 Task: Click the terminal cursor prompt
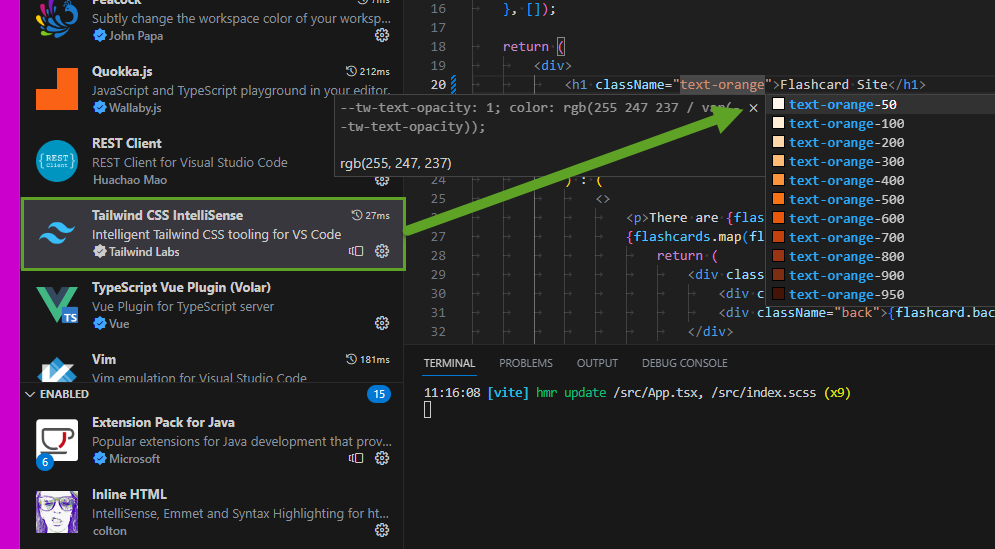pyautogui.click(x=428, y=410)
